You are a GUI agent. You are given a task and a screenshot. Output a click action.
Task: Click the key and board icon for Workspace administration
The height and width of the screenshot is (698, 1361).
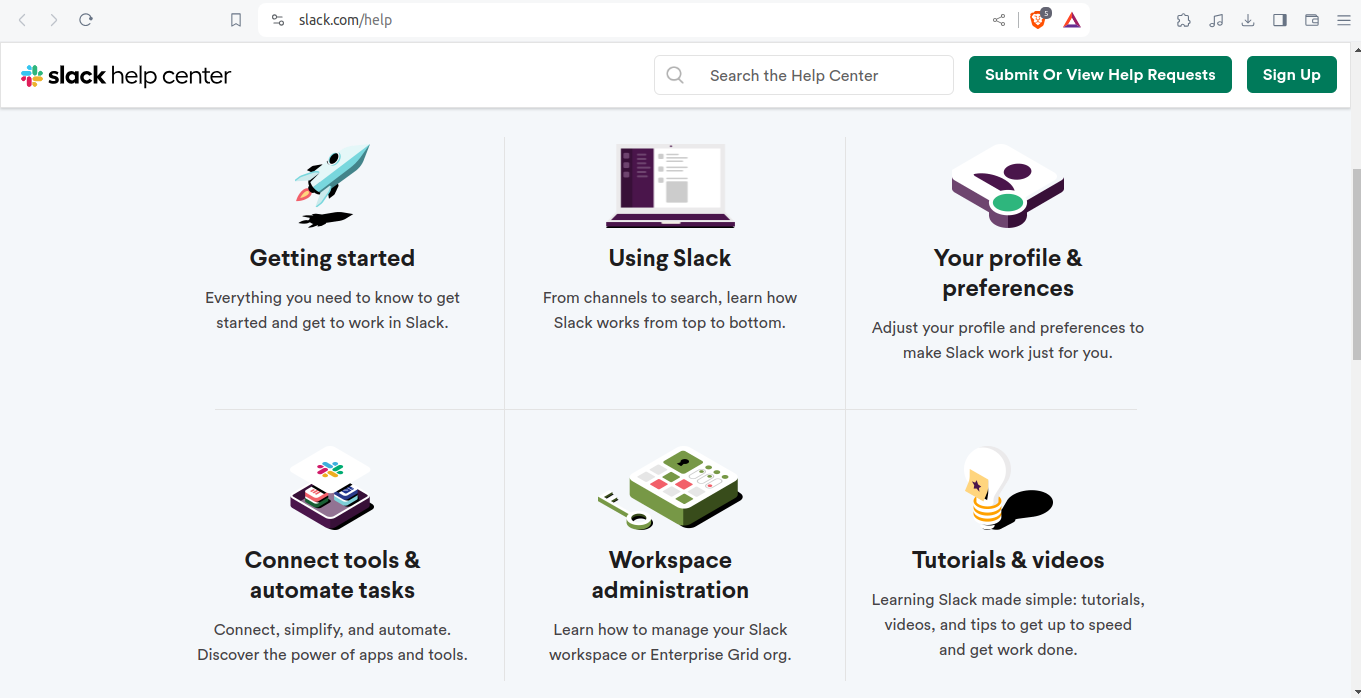(670, 488)
